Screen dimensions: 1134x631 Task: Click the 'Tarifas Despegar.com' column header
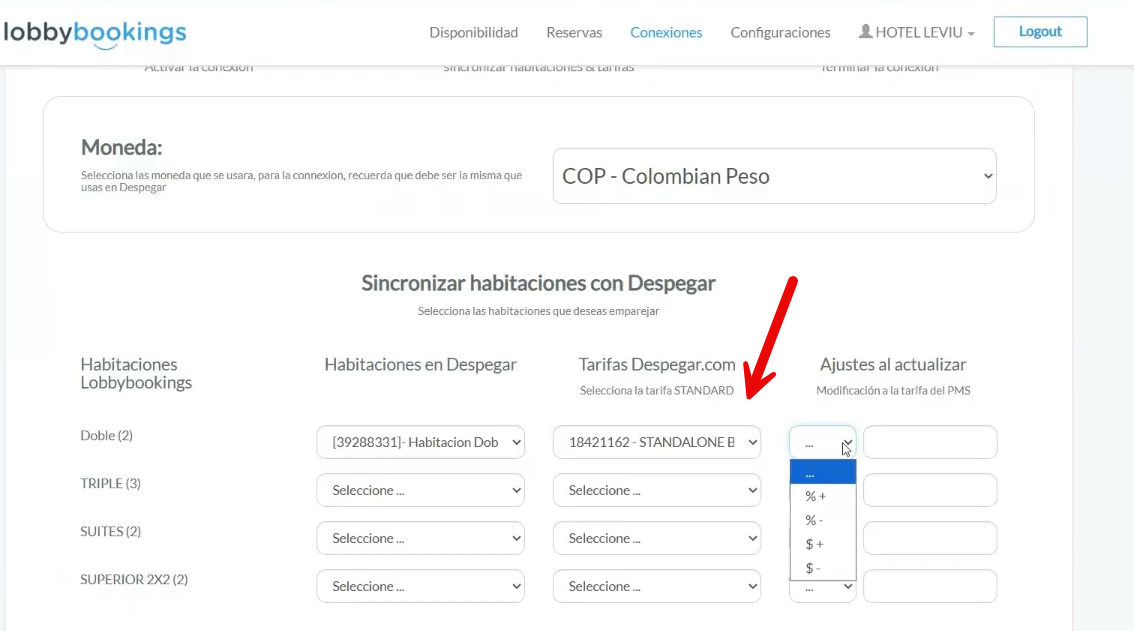(x=657, y=364)
